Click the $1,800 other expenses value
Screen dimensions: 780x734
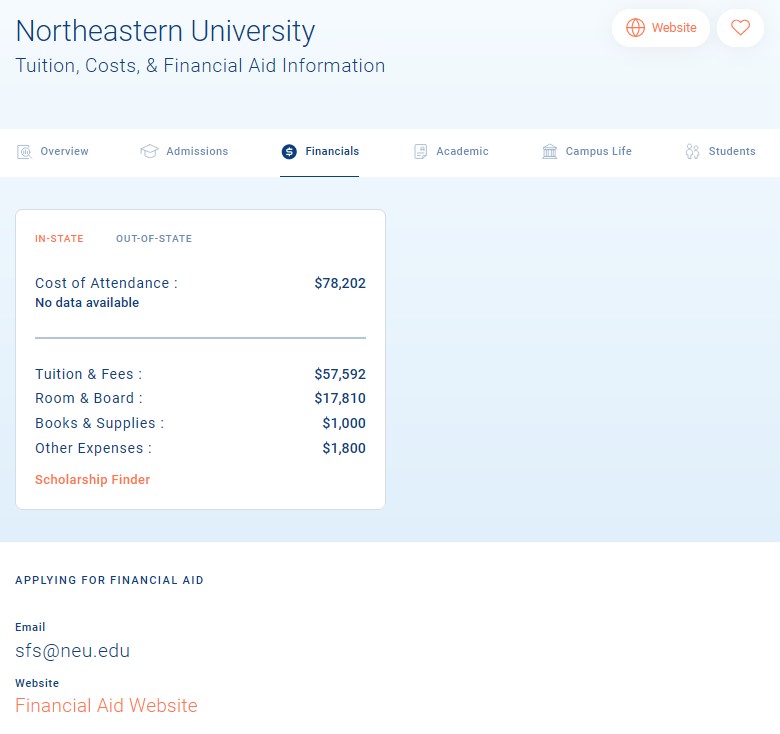coord(344,448)
